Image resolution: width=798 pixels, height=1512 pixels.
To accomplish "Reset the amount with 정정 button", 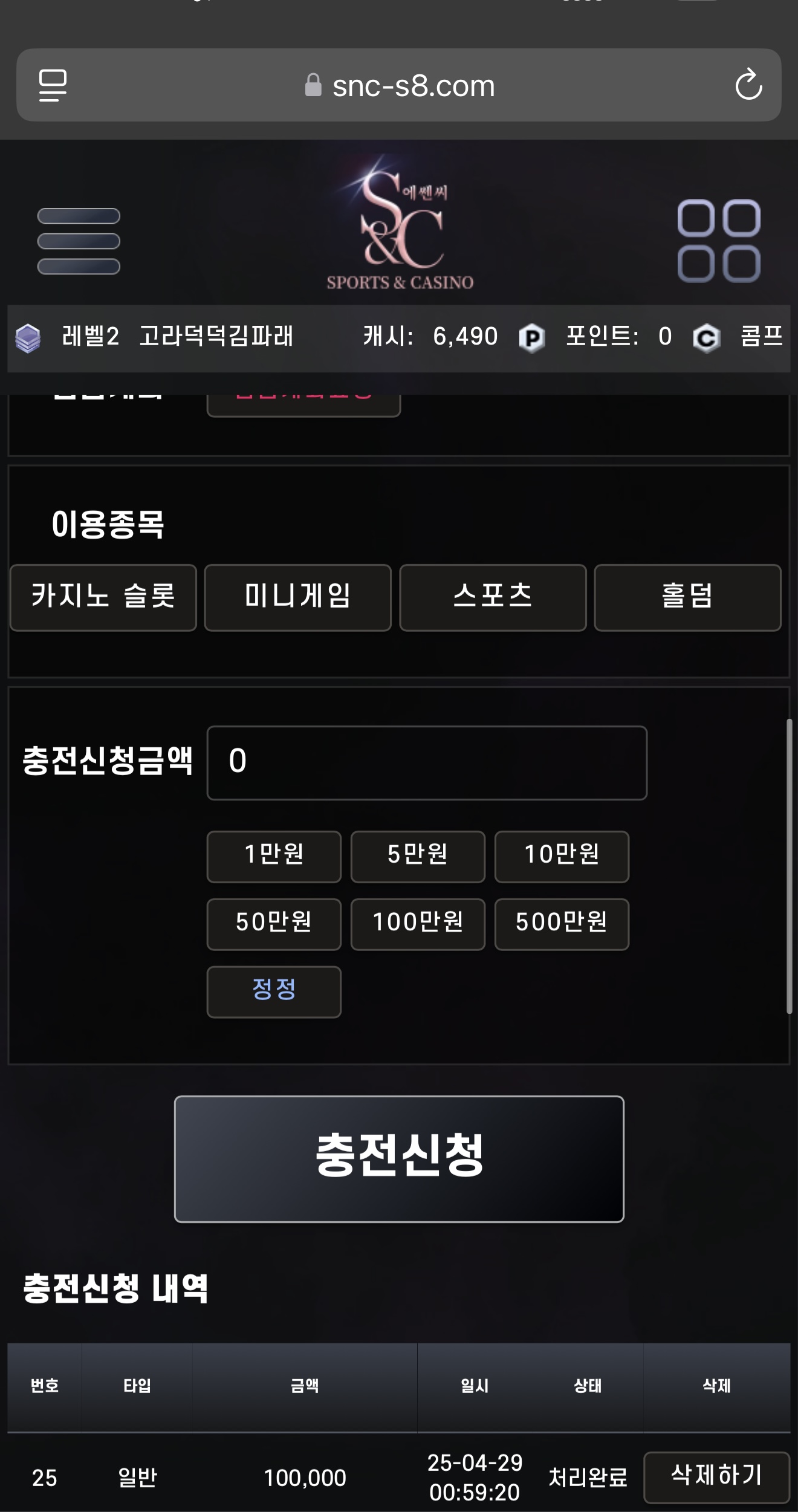I will tap(274, 992).
